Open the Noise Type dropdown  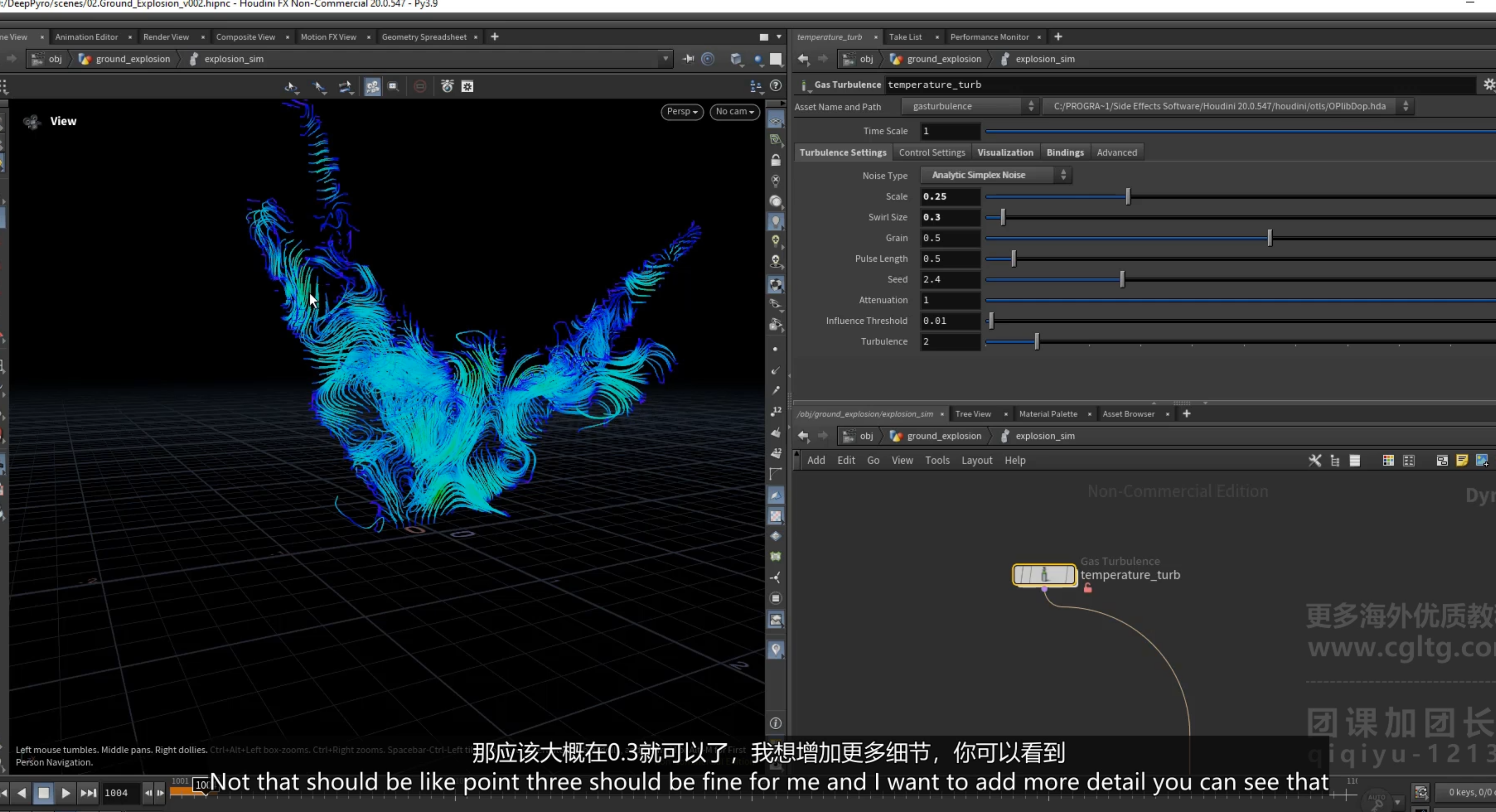coord(995,175)
